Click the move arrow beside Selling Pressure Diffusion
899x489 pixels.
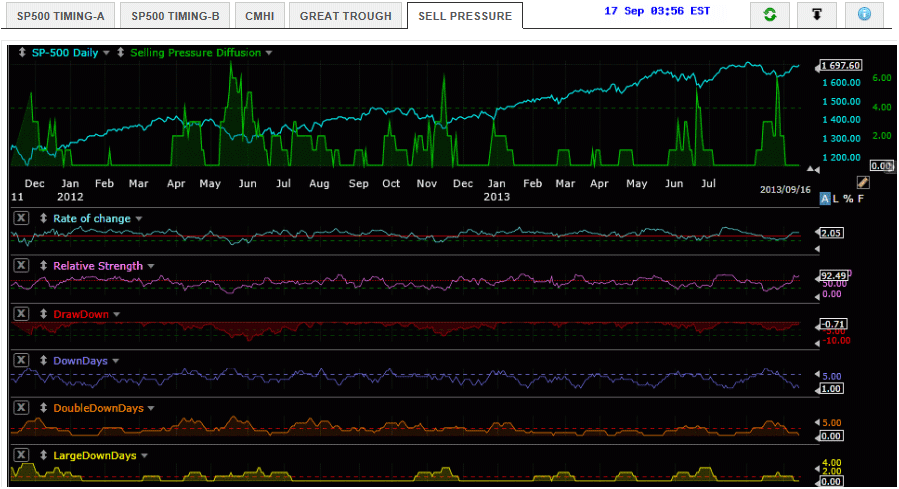[120, 52]
